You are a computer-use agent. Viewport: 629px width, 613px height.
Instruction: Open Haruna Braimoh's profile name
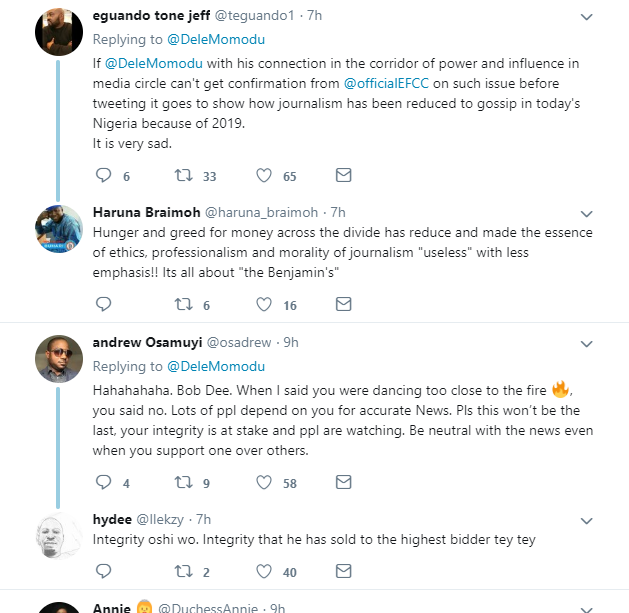tap(145, 212)
